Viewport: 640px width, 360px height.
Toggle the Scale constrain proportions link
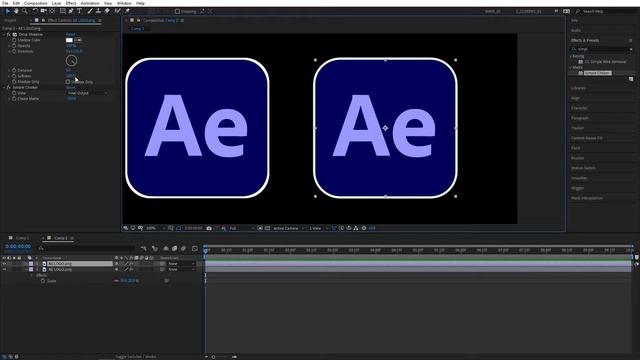[x=116, y=281]
